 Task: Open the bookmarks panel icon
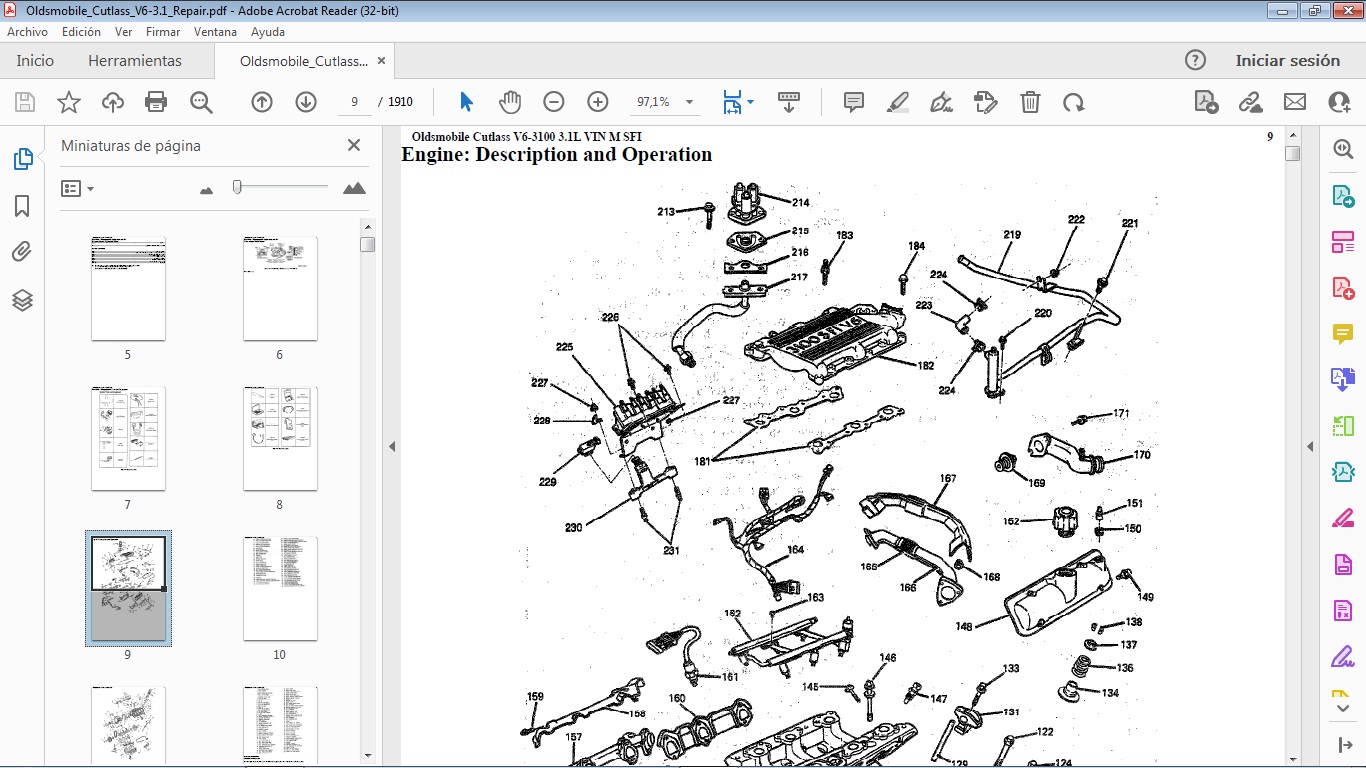point(22,206)
